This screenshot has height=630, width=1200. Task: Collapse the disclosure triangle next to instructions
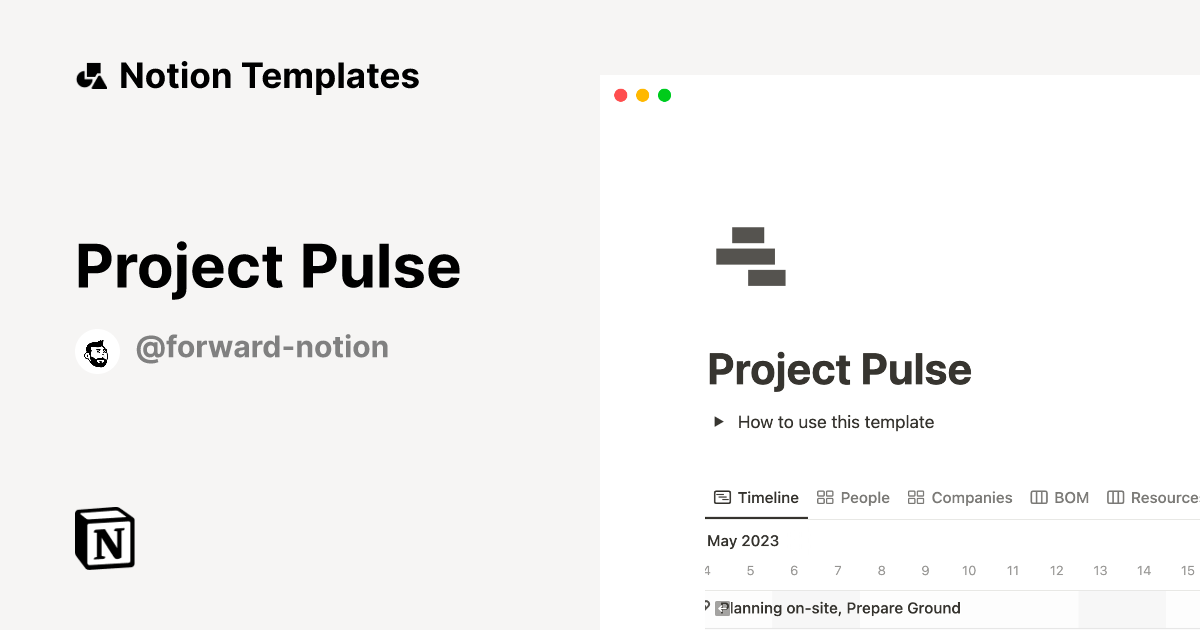click(719, 421)
